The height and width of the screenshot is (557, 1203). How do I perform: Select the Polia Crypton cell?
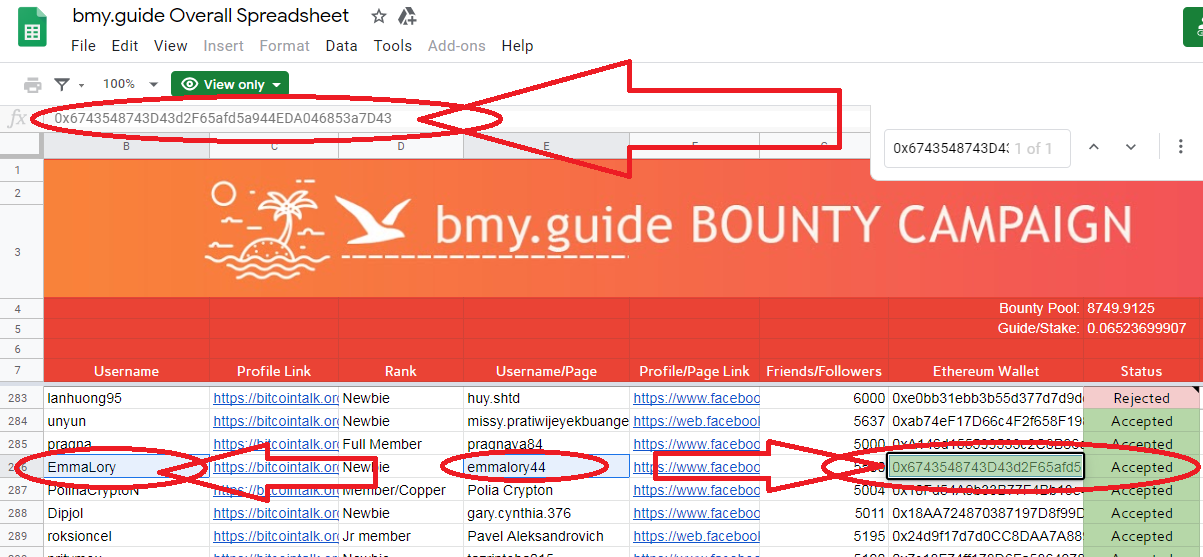[547, 490]
